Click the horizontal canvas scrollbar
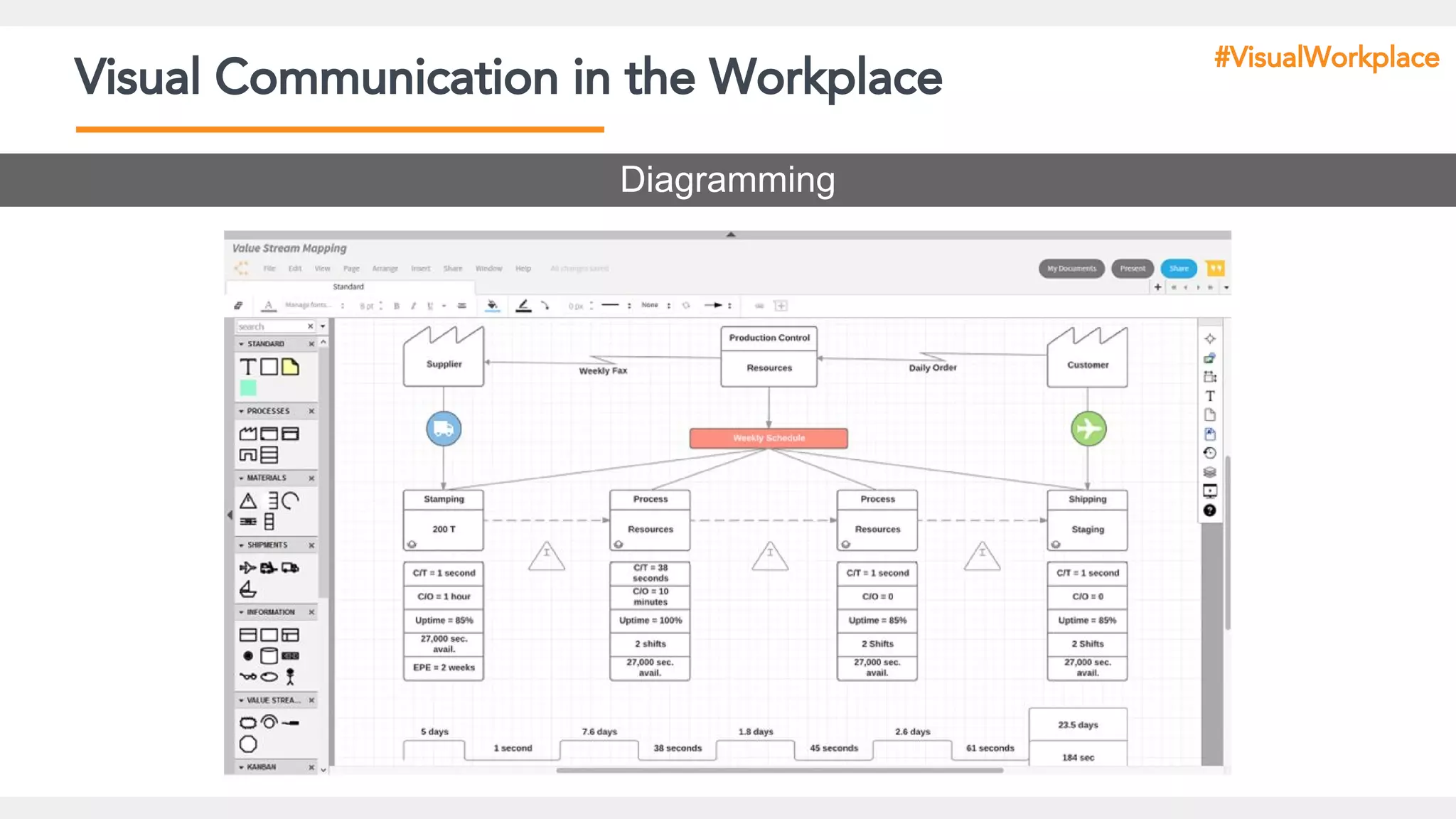1456x819 pixels. tap(779, 770)
